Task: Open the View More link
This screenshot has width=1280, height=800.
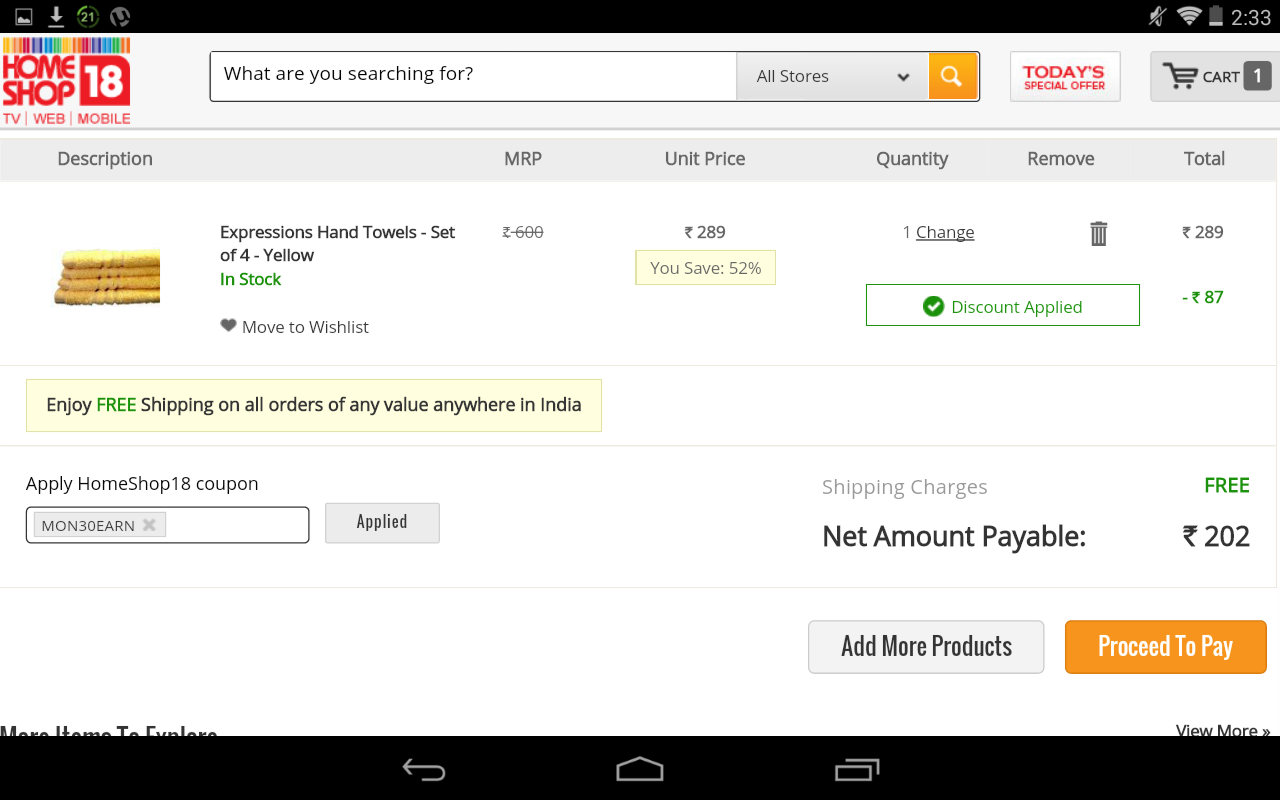Action: coord(1223,730)
